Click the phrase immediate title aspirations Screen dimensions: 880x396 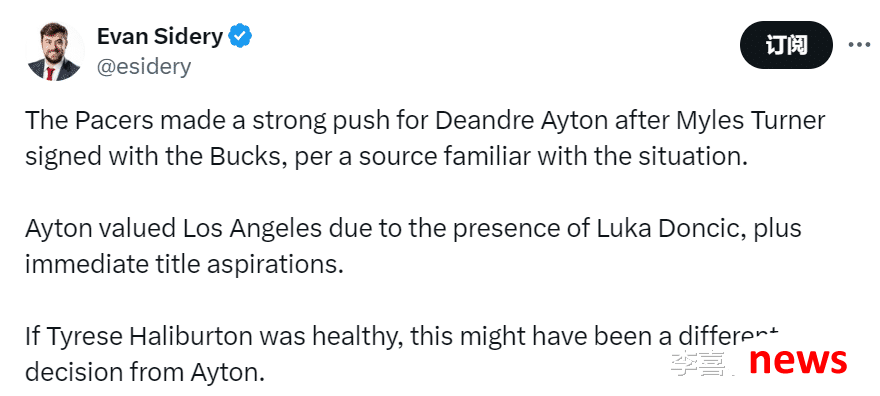tap(184, 265)
